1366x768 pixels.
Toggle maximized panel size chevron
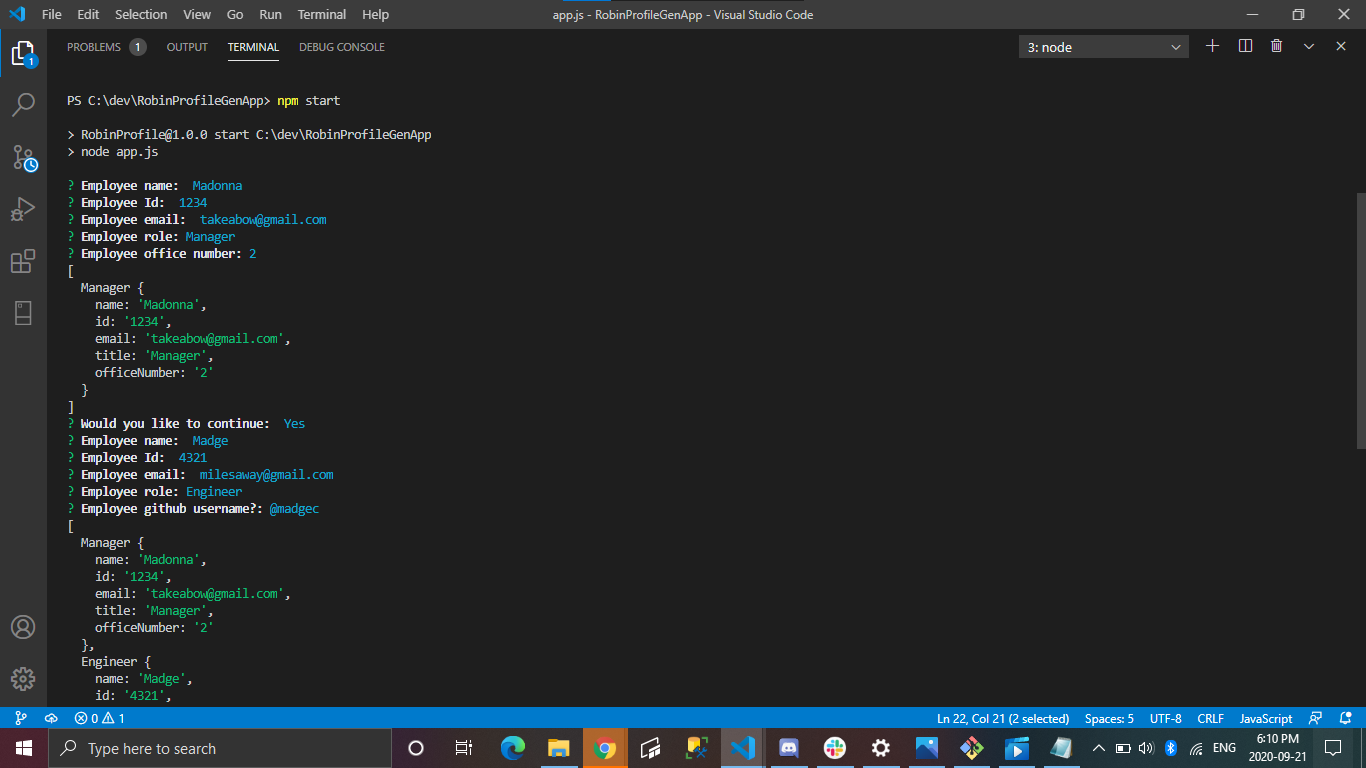point(1308,46)
